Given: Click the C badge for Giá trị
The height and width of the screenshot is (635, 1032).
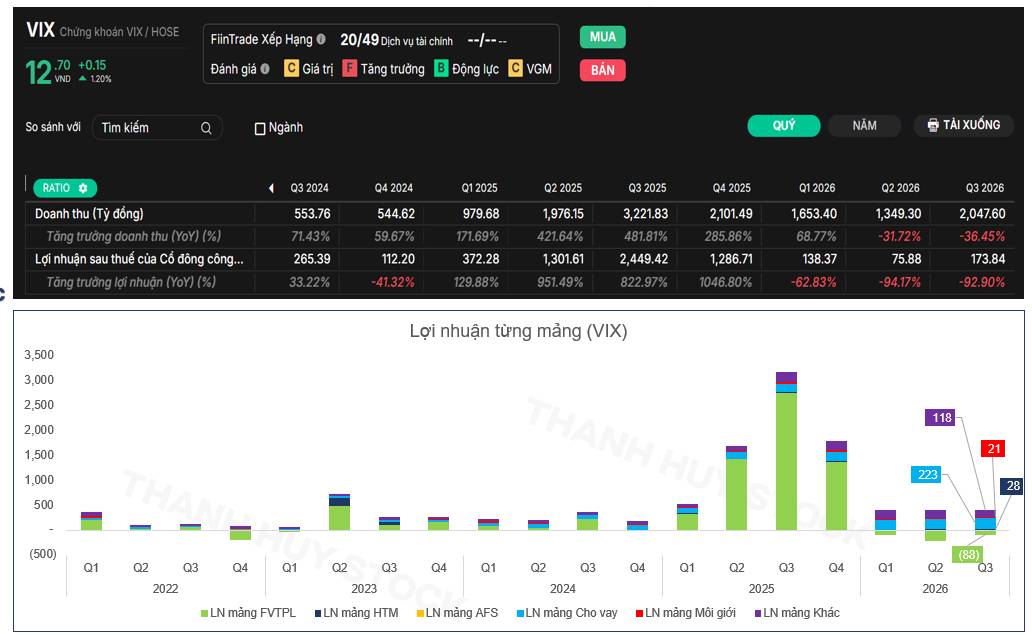Looking at the screenshot, I should [291, 68].
